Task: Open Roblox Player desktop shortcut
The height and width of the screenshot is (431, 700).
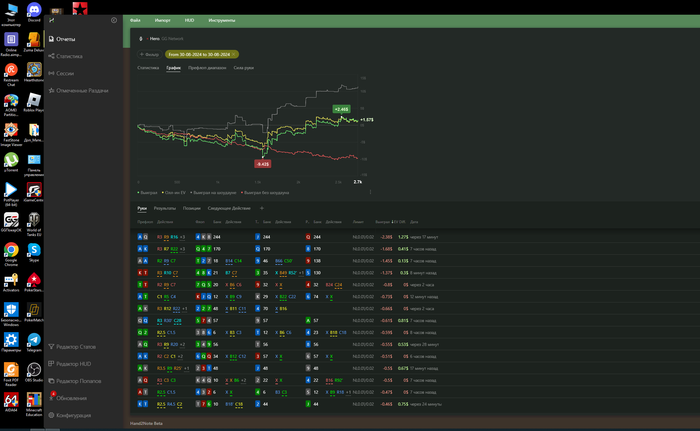Action: (x=34, y=102)
